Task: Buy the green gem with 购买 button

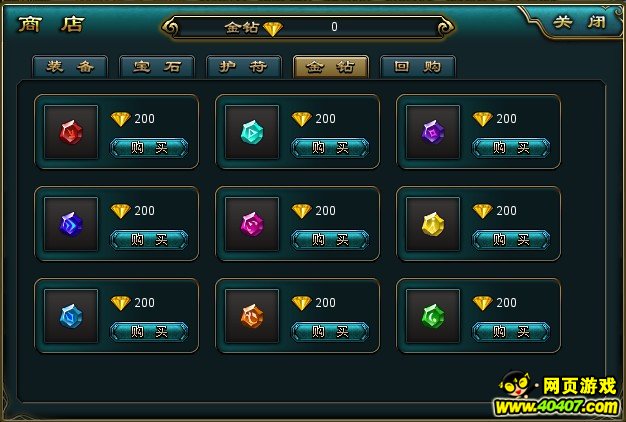Action: pos(511,332)
